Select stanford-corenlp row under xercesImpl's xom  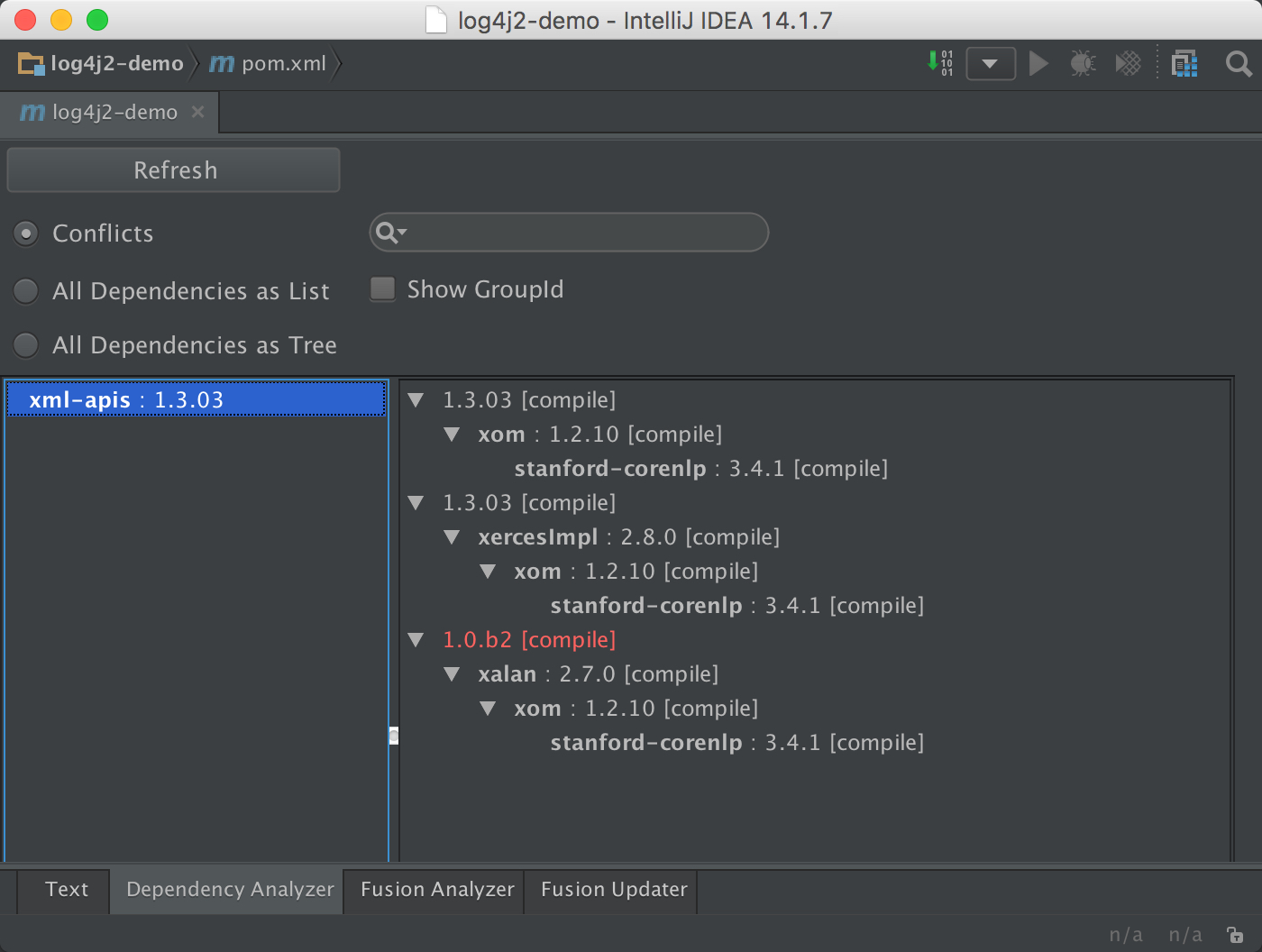(x=736, y=606)
